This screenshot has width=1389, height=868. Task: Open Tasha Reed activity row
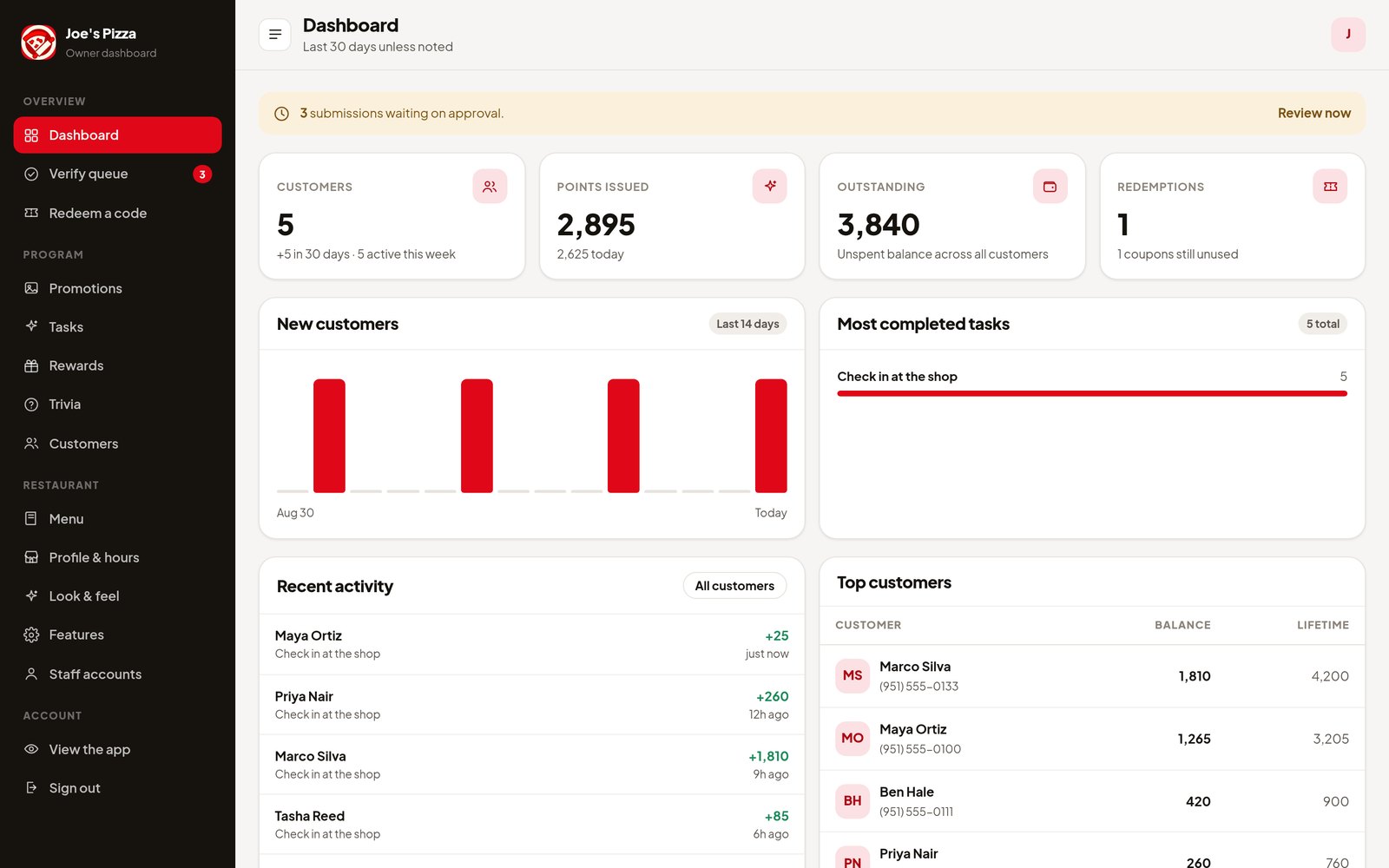pyautogui.click(x=532, y=825)
